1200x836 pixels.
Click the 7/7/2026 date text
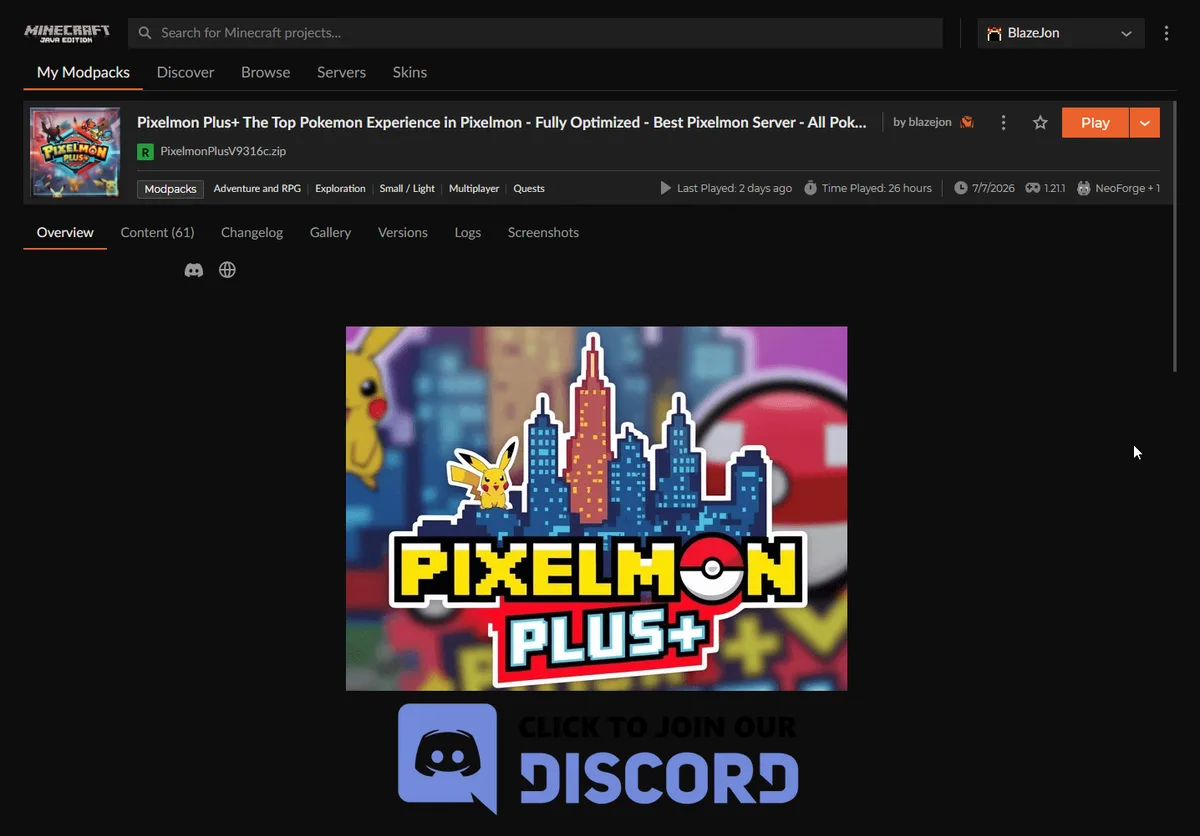992,188
